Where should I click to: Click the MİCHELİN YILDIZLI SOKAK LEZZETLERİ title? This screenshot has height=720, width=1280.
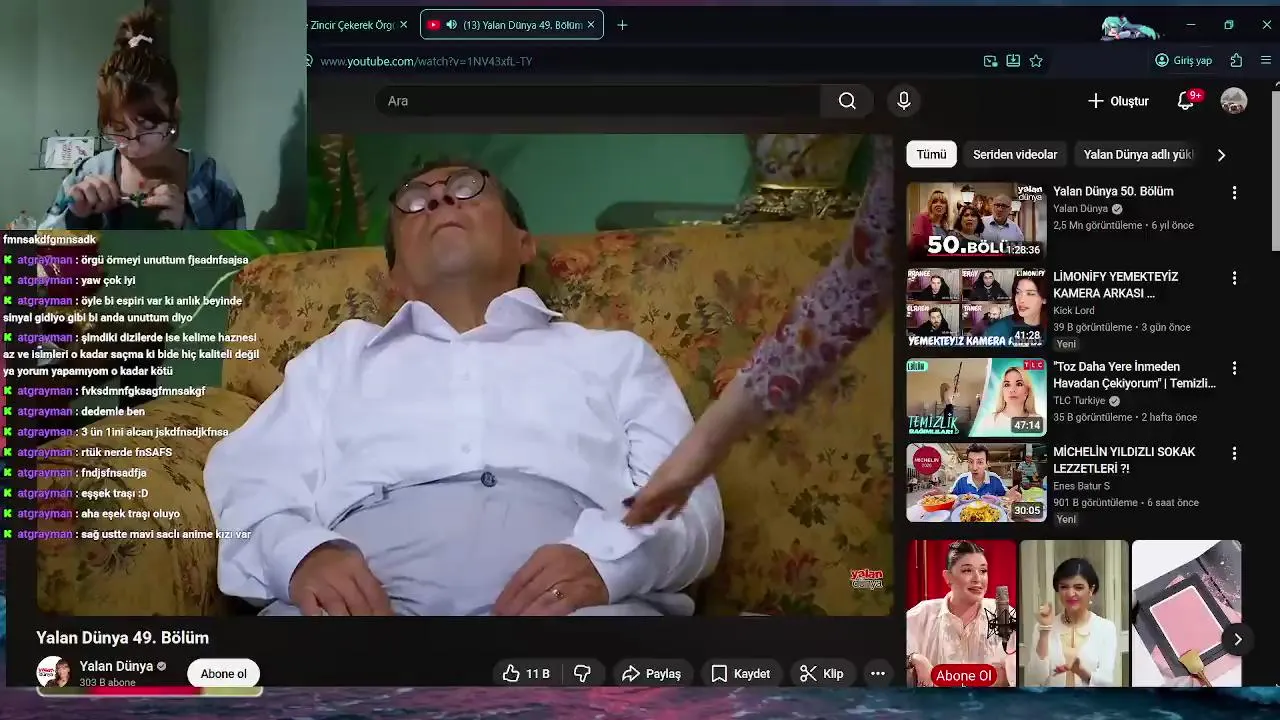pyautogui.click(x=1124, y=460)
